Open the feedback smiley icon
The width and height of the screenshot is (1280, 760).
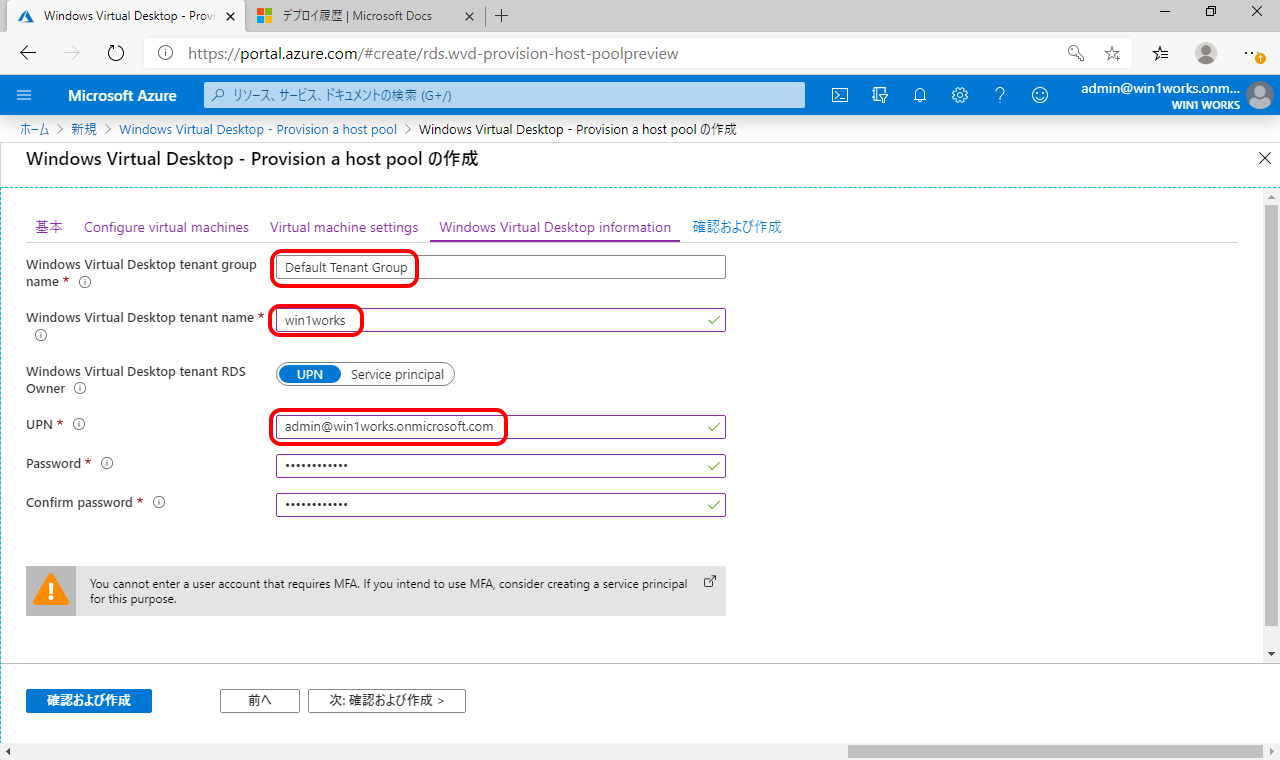pos(1040,95)
